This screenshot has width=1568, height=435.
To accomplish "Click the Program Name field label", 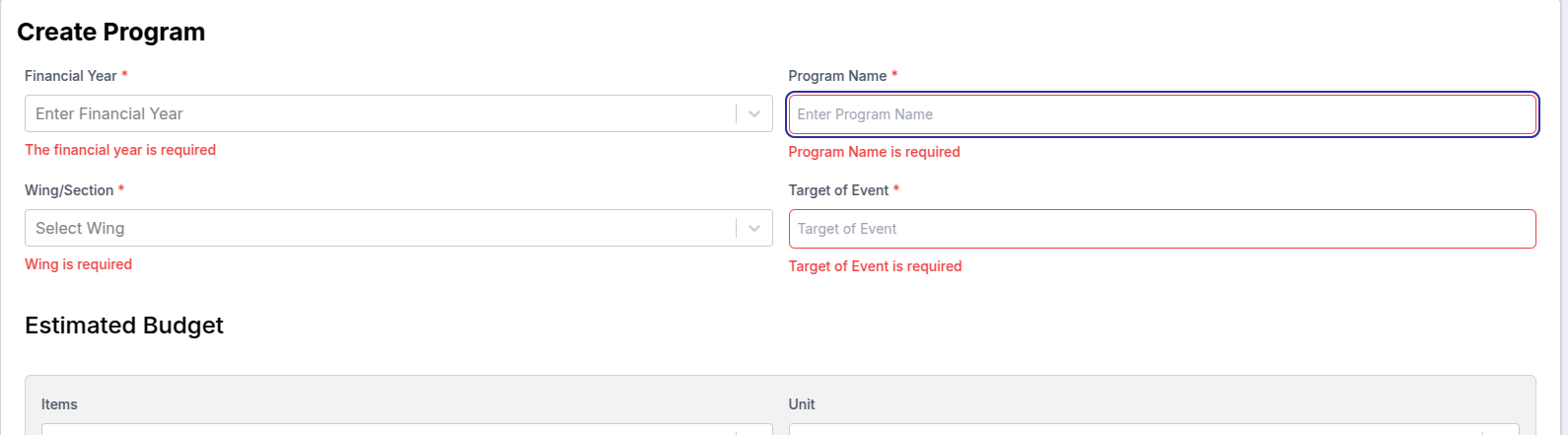I will click(x=837, y=76).
